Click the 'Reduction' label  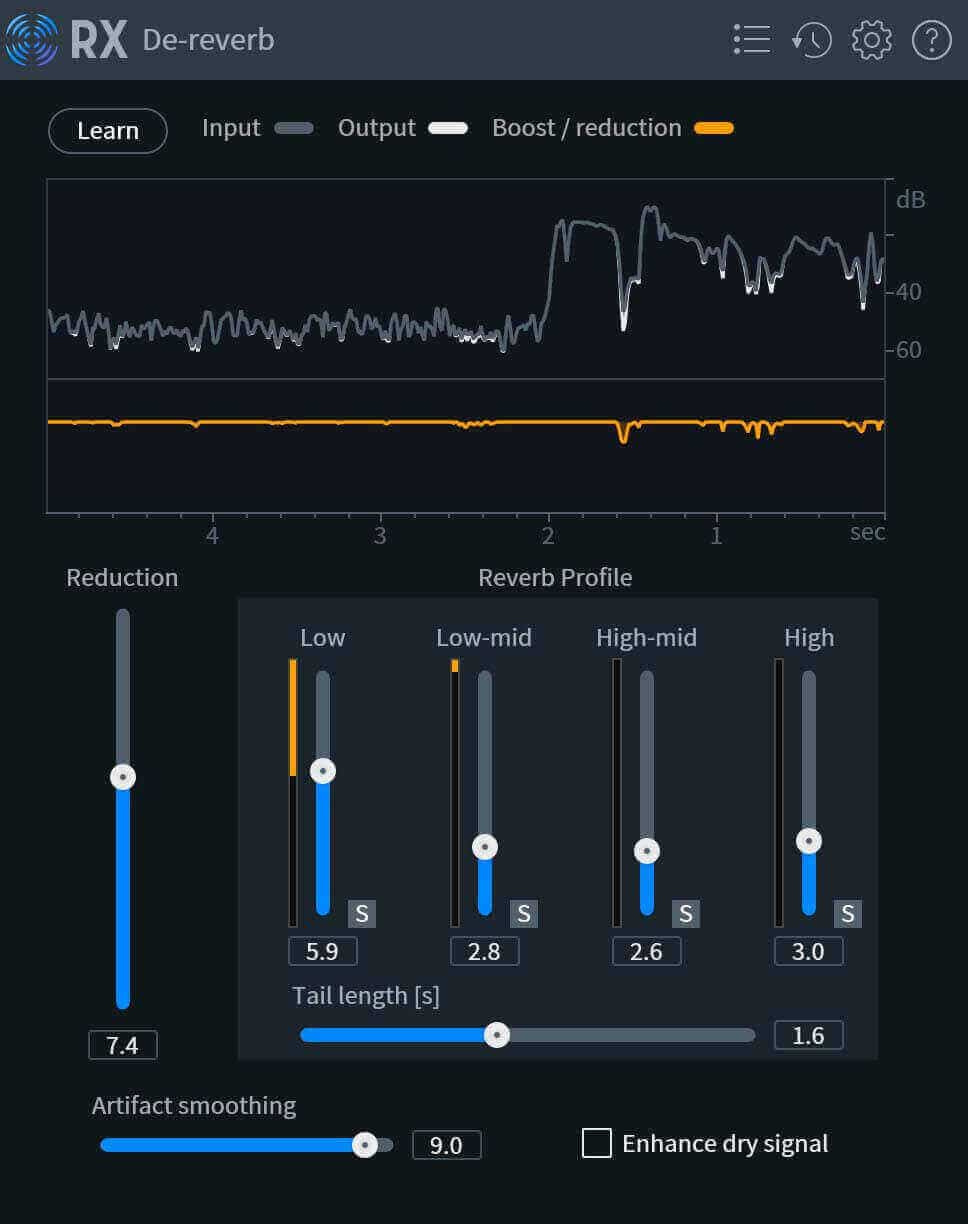pyautogui.click(x=122, y=578)
